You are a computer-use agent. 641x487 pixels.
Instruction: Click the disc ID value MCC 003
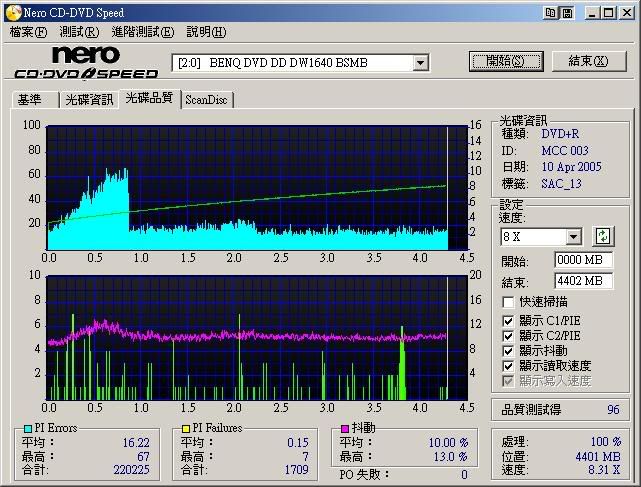point(565,150)
